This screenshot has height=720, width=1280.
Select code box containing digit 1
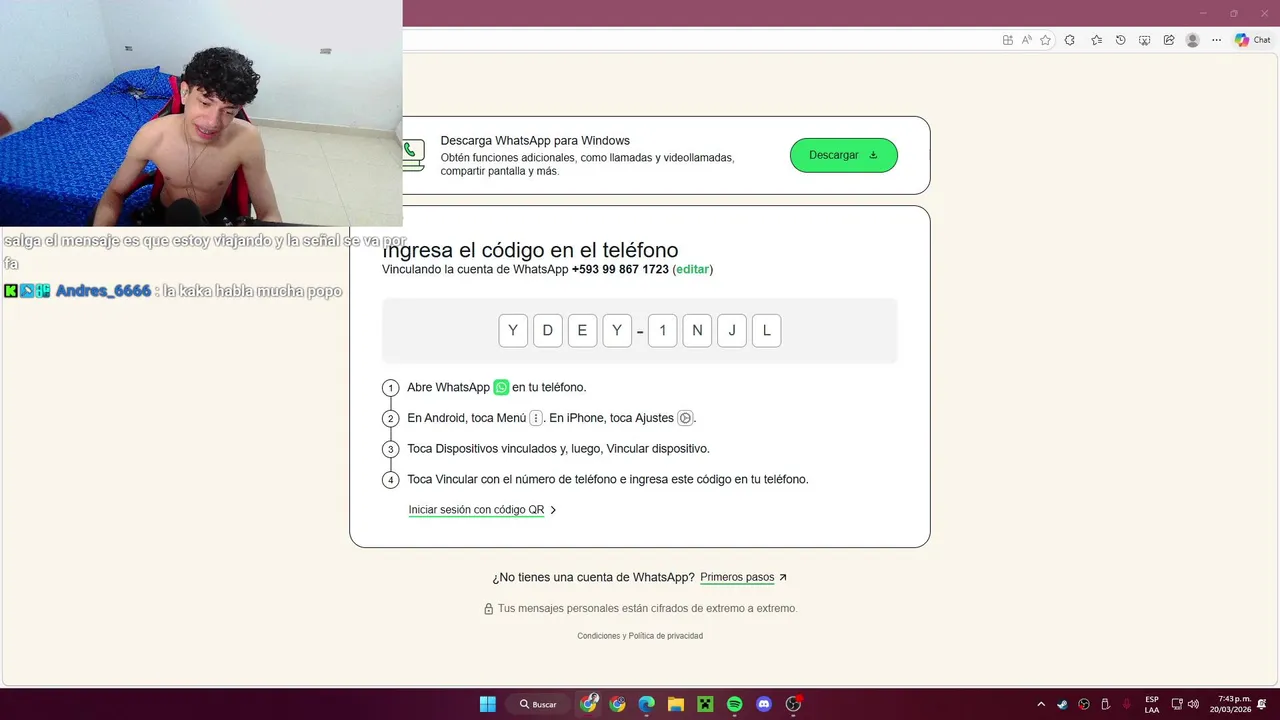[x=662, y=330]
